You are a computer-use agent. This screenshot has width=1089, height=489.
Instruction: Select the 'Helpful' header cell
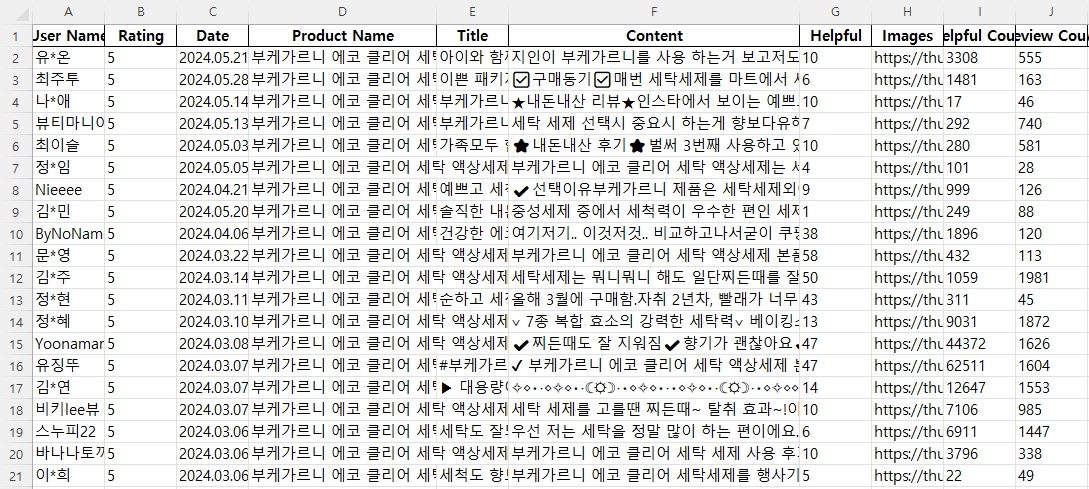point(835,36)
